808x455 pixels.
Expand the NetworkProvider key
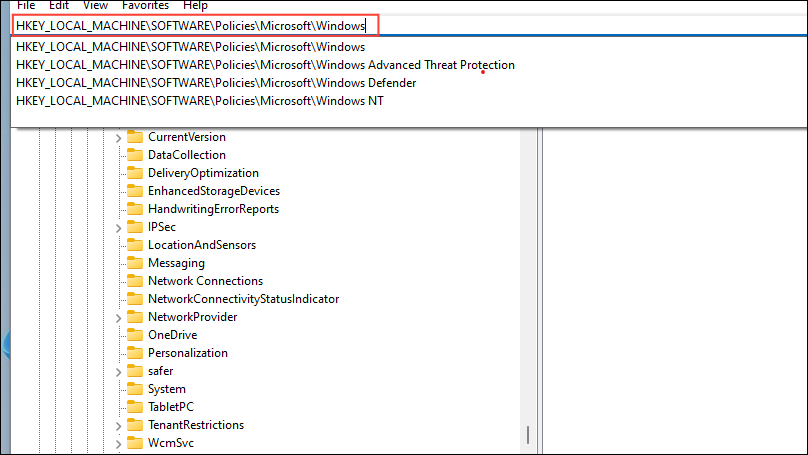[119, 318]
